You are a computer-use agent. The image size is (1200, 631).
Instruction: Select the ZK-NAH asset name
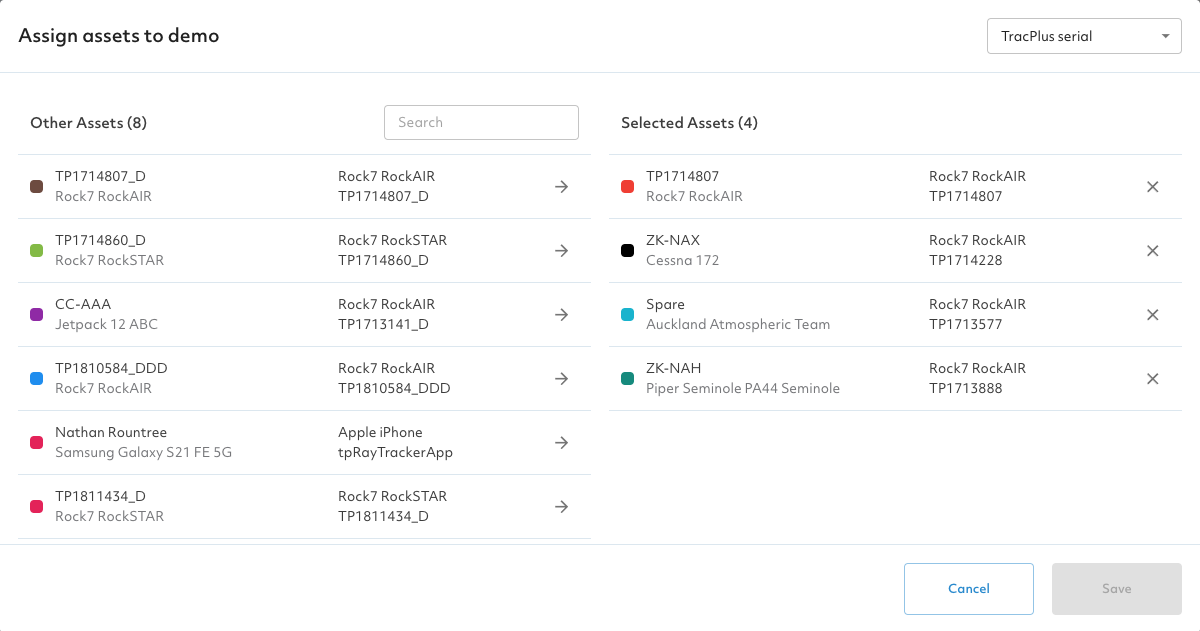[x=674, y=368]
